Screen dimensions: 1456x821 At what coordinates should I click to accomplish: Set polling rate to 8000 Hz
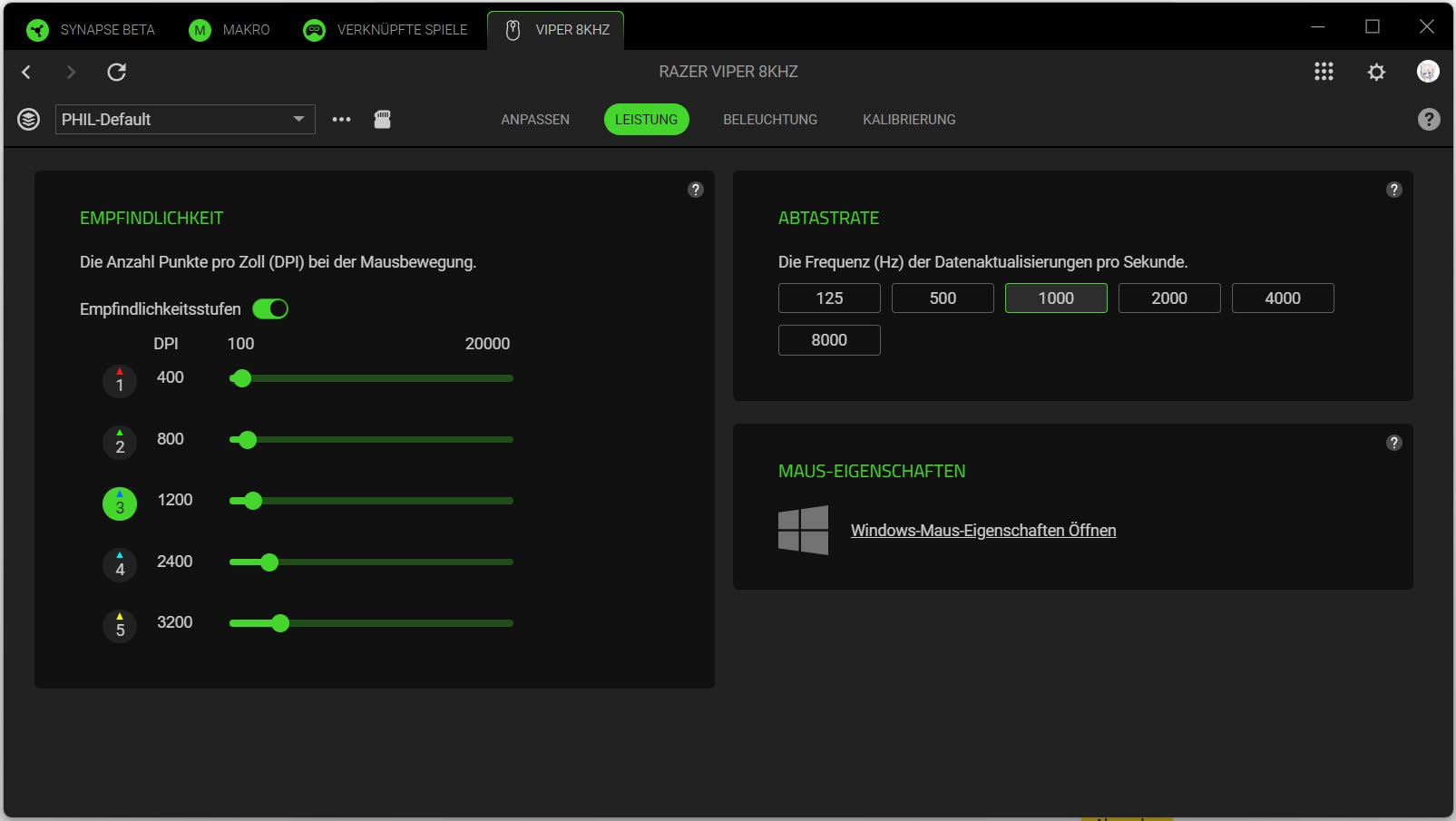click(829, 340)
